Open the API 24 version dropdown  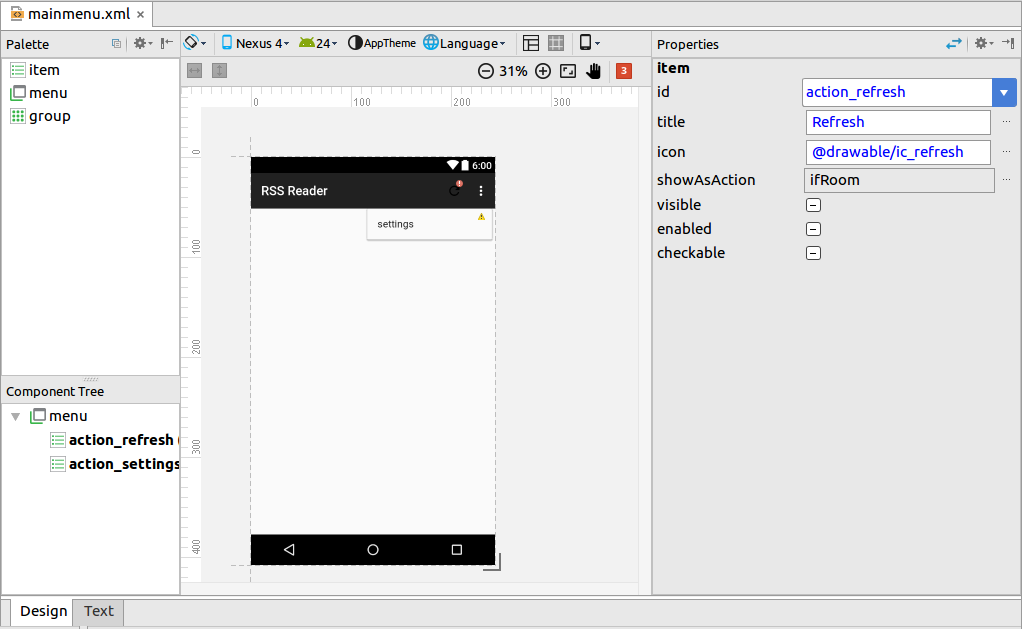[x=318, y=43]
